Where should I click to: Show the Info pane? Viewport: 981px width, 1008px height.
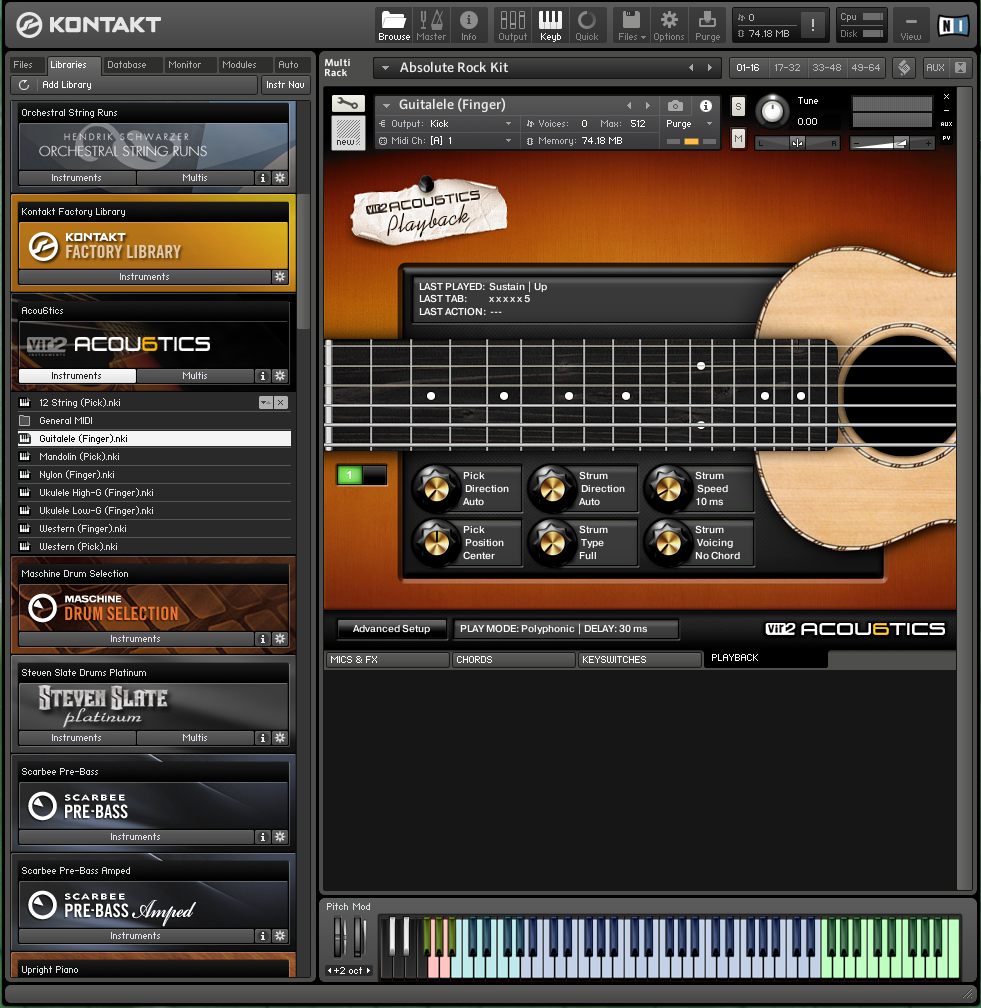[x=469, y=26]
